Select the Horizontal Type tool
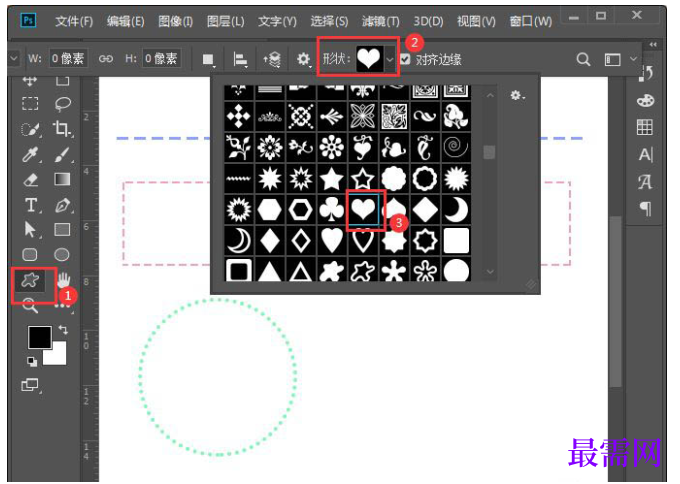Screen dimensions: 680x484 pos(31,205)
